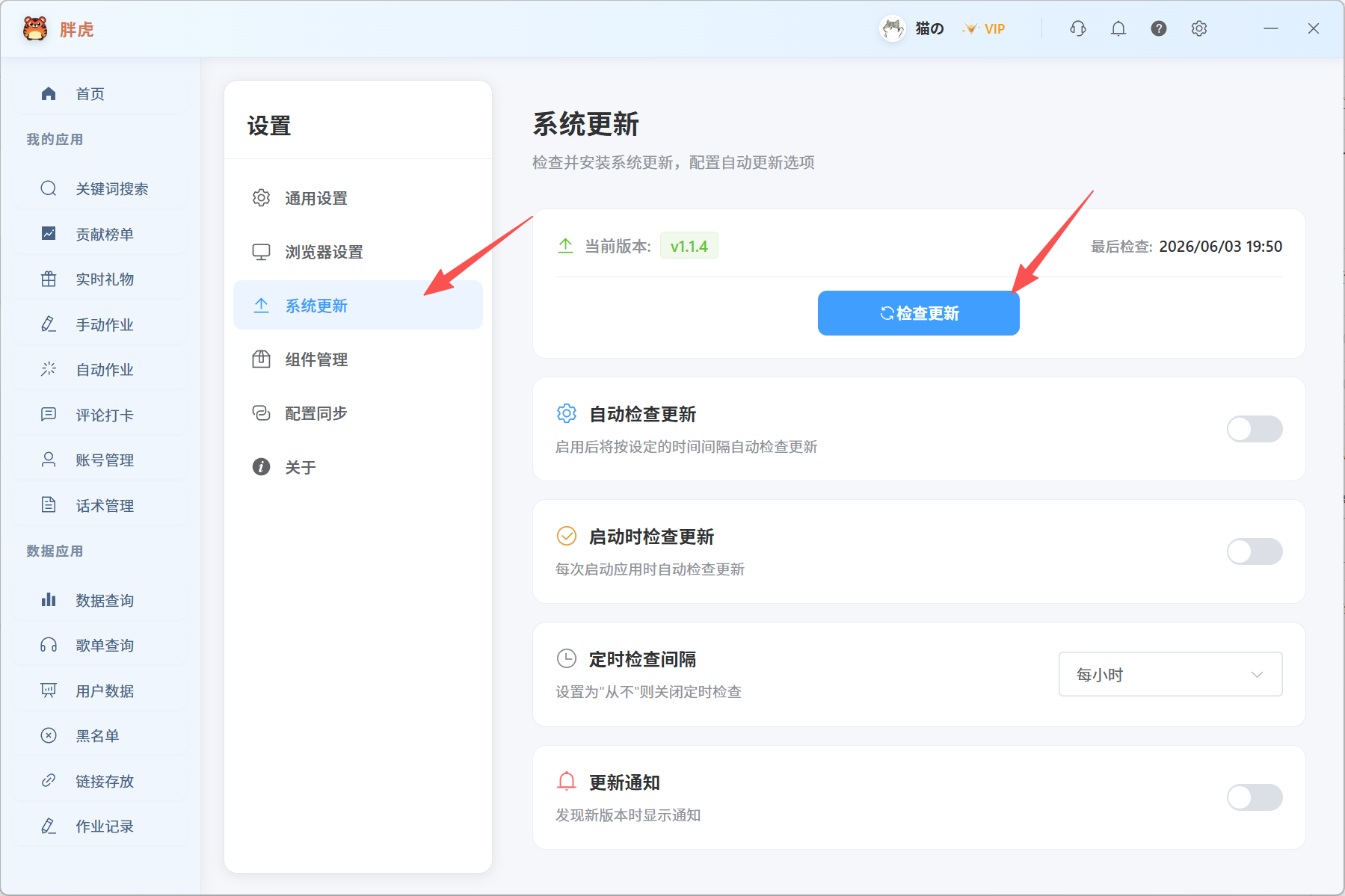The width and height of the screenshot is (1345, 896).
Task: Select 关于 settings item
Action: 358,467
